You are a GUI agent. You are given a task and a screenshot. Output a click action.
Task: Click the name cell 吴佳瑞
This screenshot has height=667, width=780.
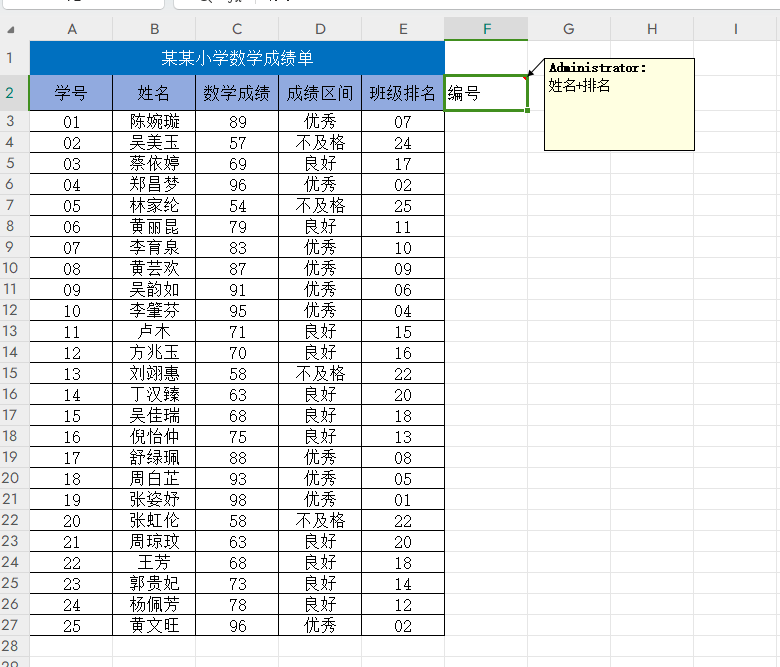coord(154,415)
